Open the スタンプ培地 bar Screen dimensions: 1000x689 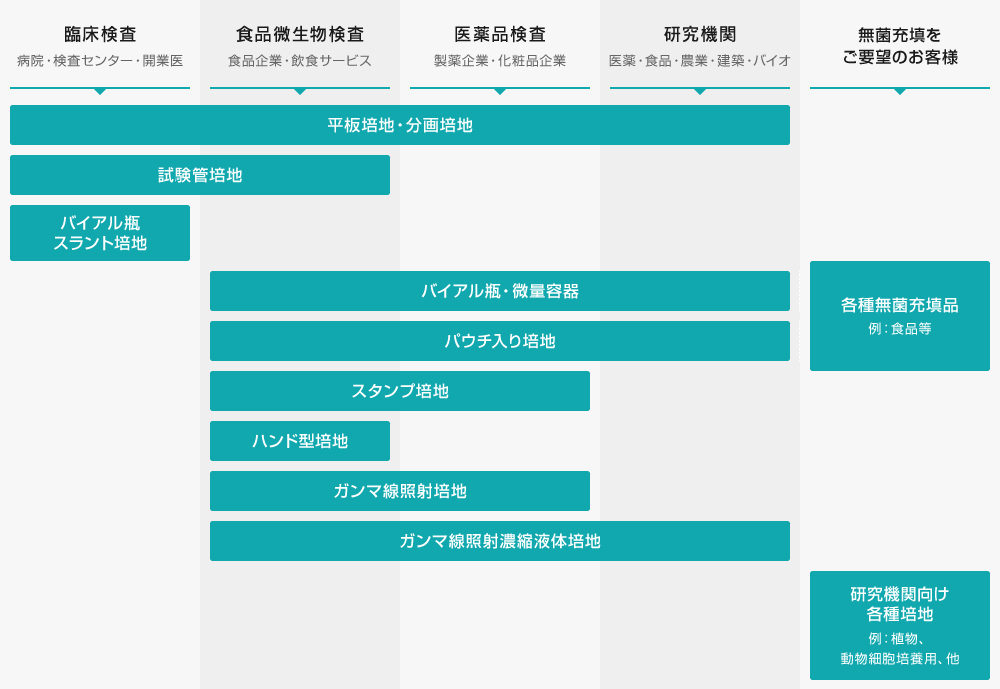[x=400, y=391]
